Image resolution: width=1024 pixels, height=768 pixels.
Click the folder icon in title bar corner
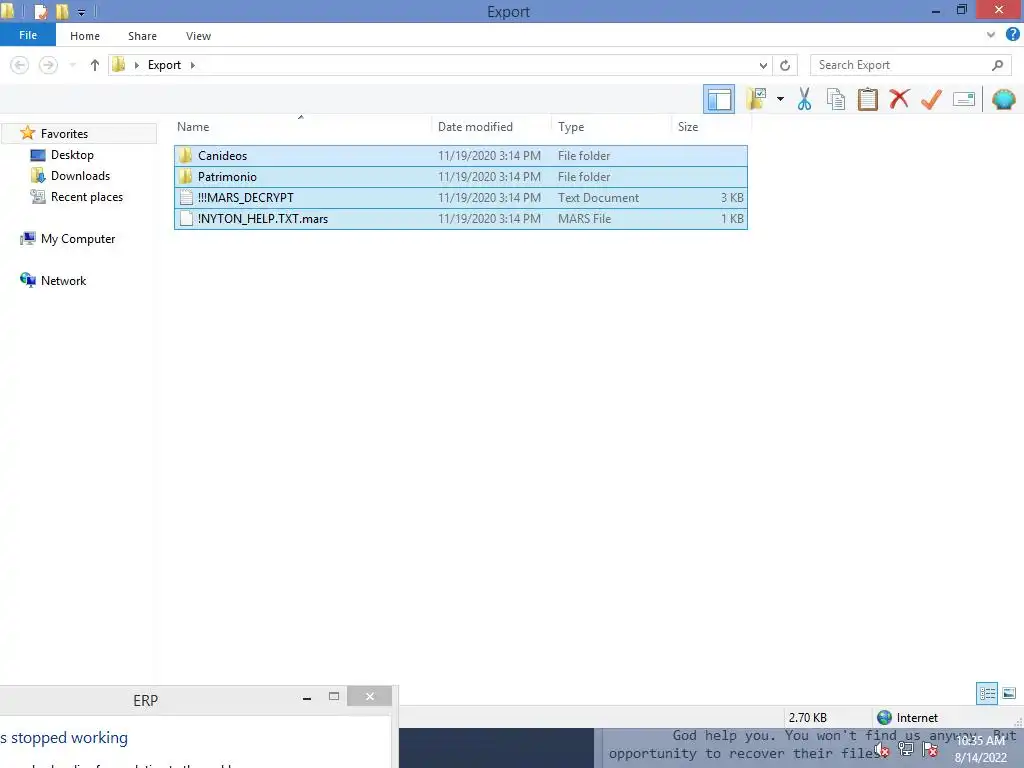click(8, 10)
